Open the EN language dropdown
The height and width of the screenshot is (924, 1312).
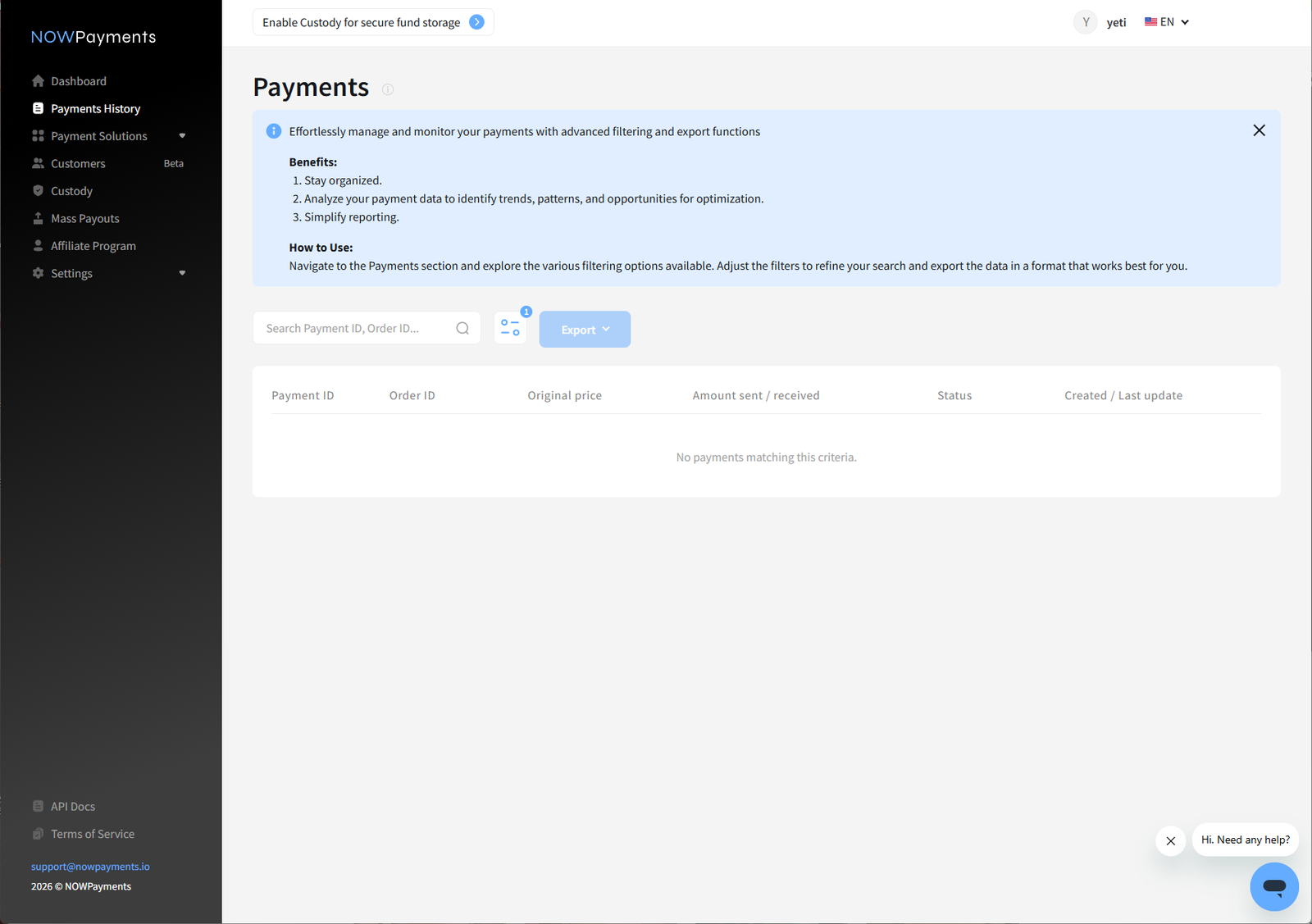point(1166,21)
